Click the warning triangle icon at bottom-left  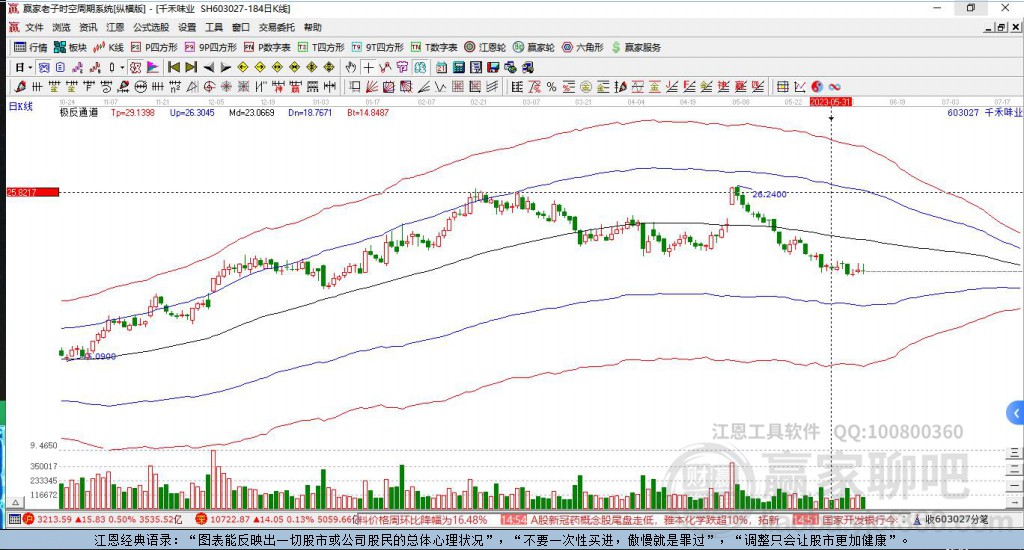click(16, 502)
